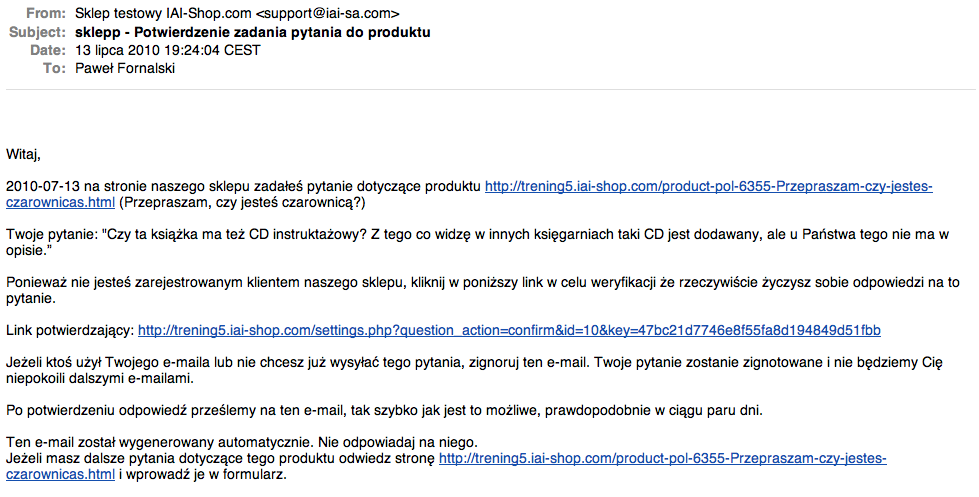The height and width of the screenshot is (497, 979).
Task: Open the product link in the first paragraph
Action: pos(709,187)
